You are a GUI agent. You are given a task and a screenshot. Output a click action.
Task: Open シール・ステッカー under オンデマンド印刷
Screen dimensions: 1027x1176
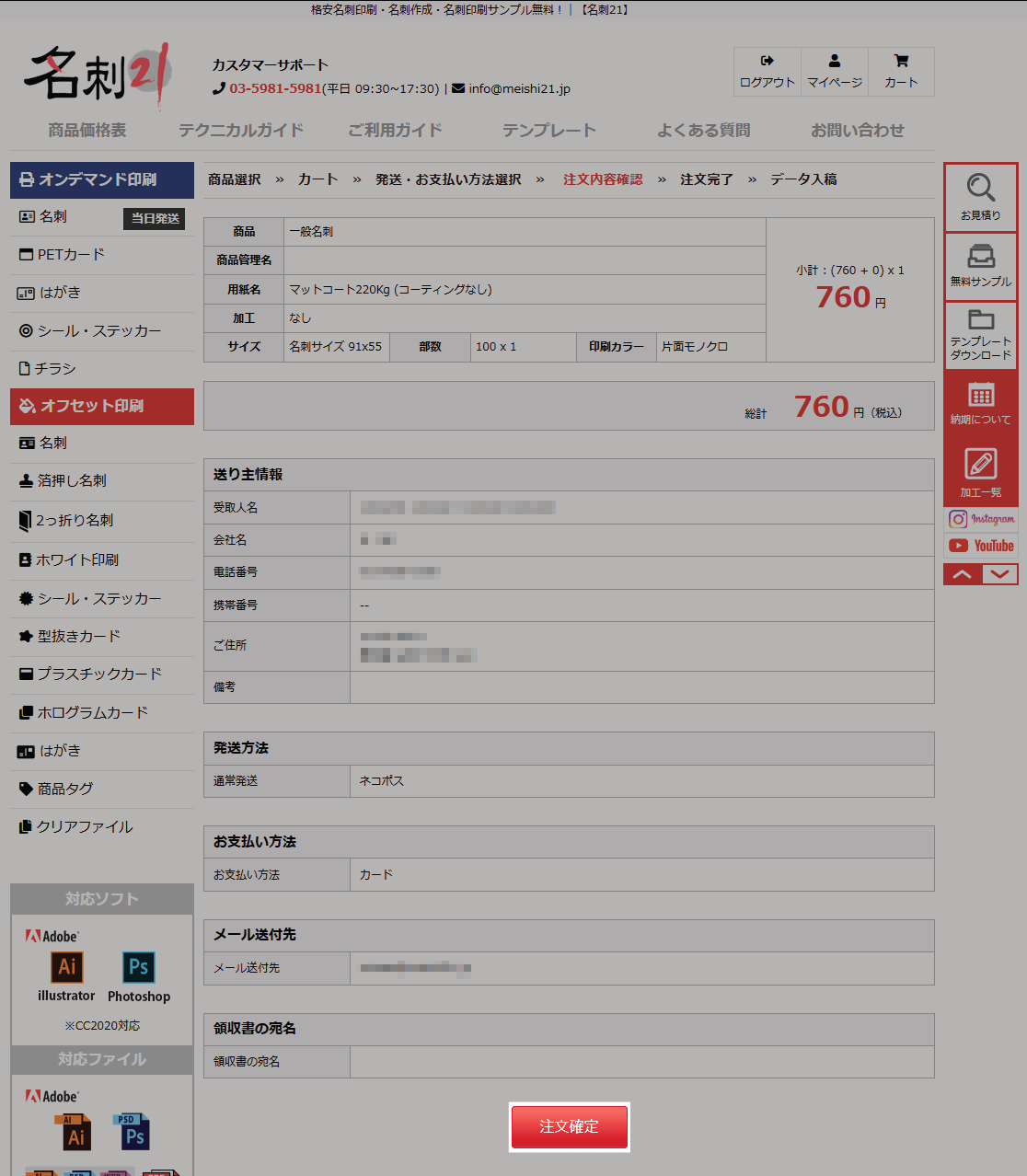[x=102, y=331]
